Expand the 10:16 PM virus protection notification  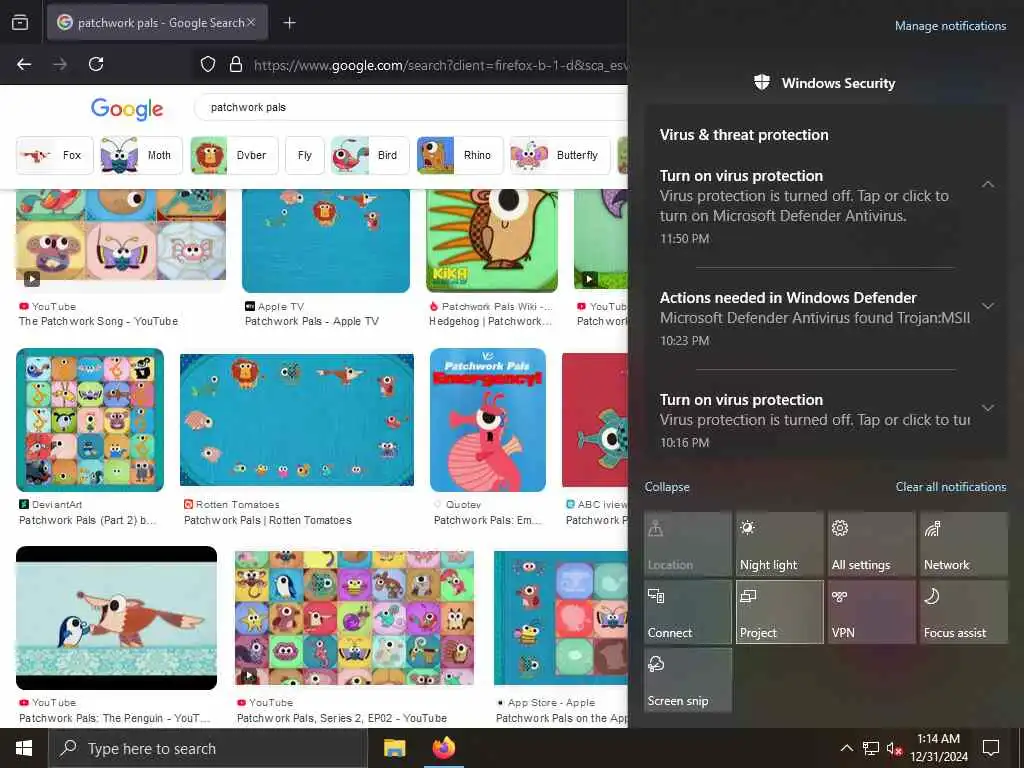pyautogui.click(x=988, y=408)
